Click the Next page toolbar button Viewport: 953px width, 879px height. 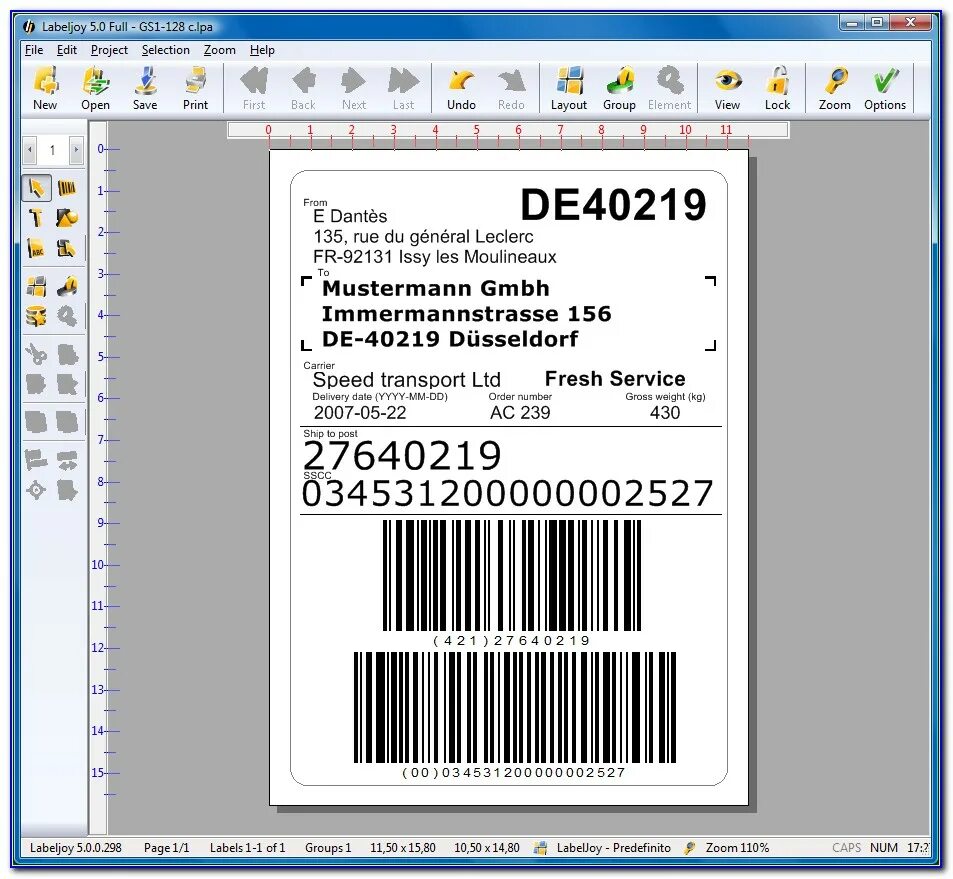pyautogui.click(x=354, y=89)
